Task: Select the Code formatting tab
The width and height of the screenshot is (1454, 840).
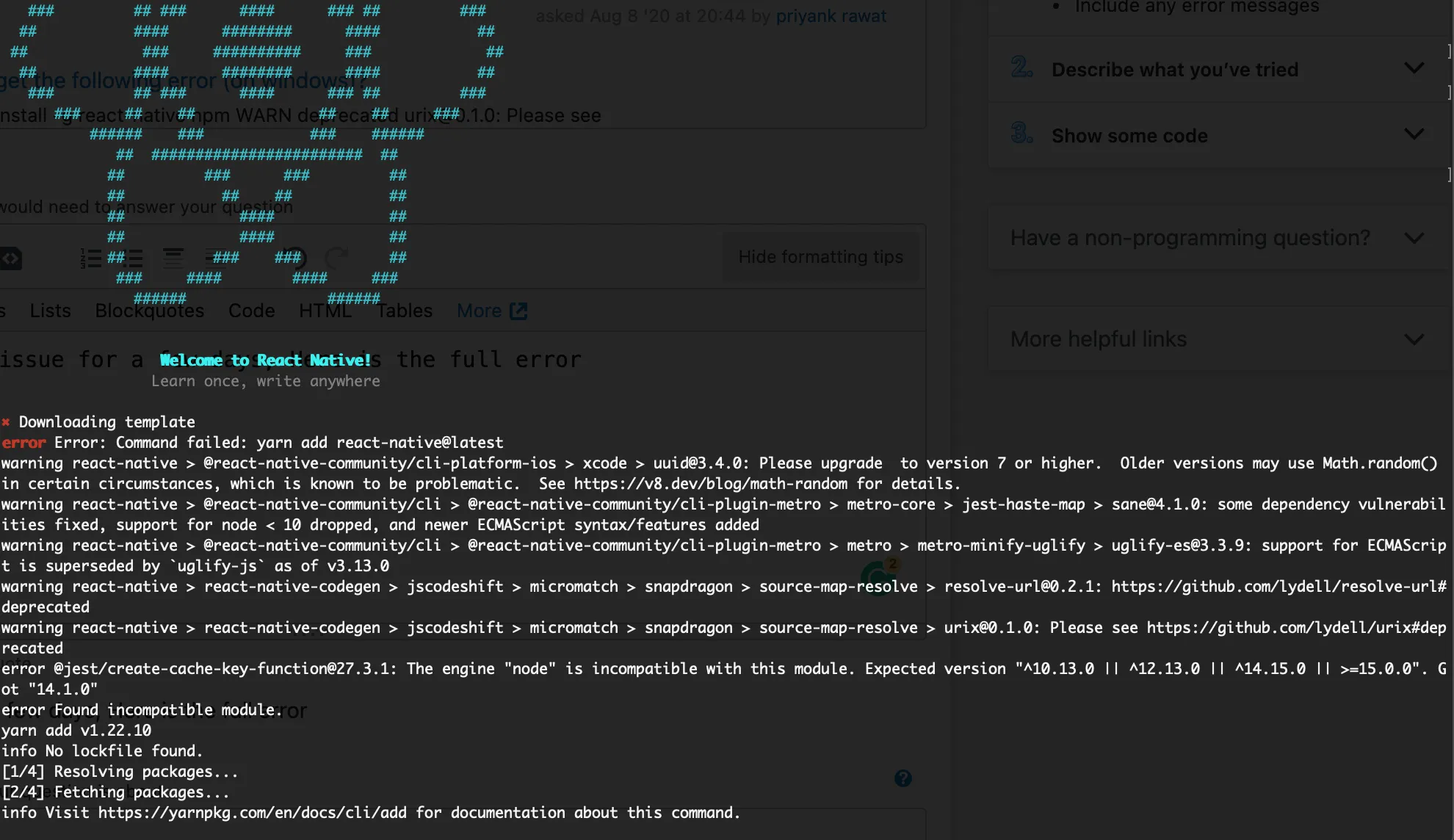Action: click(x=251, y=311)
